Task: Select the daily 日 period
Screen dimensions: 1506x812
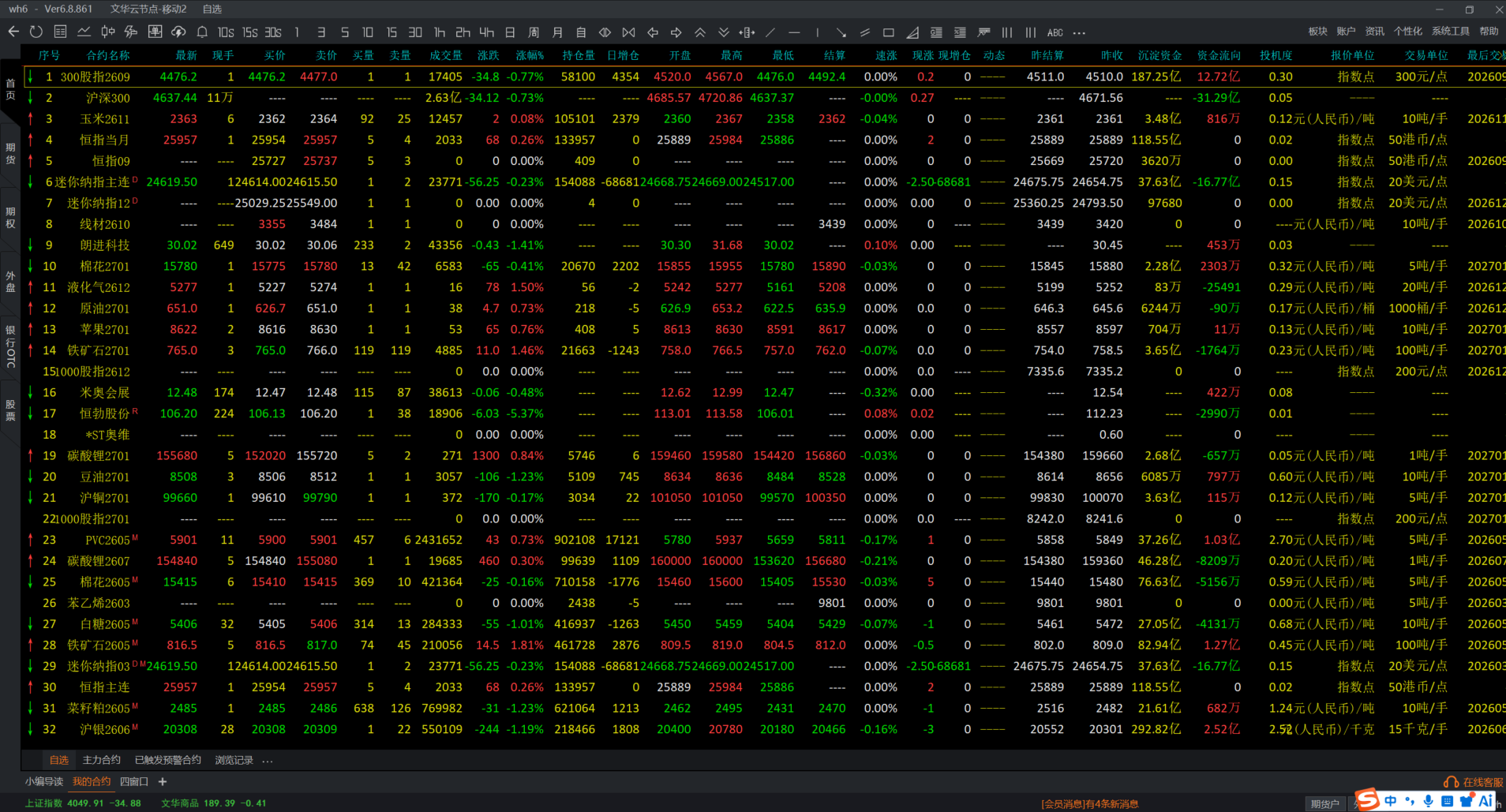Action: [510, 32]
